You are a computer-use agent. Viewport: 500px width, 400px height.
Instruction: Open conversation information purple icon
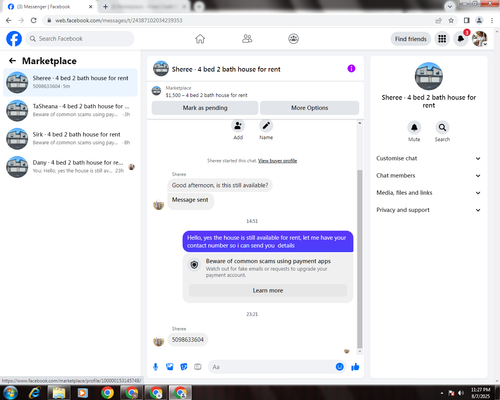[x=351, y=68]
